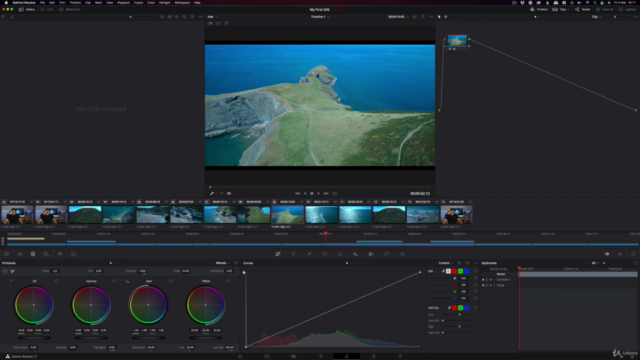Toggle loop playback in the viewer
The width and height of the screenshot is (640, 360).
point(335,193)
